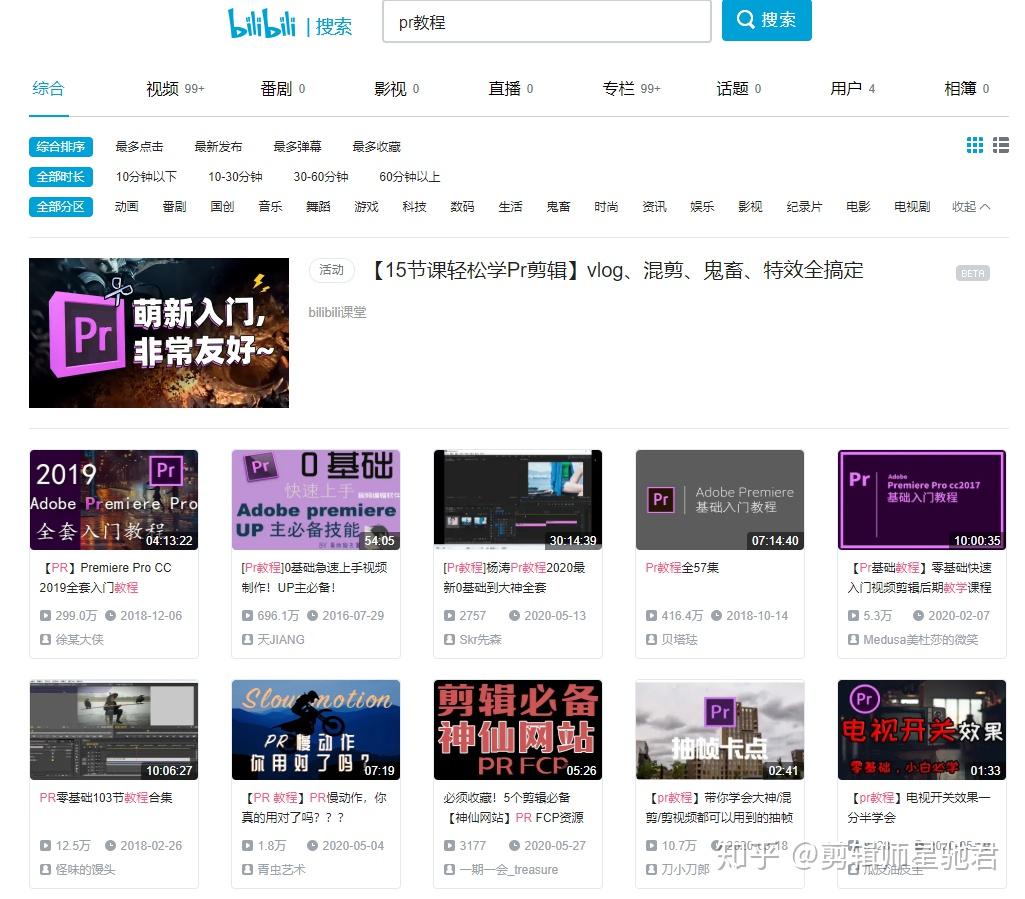Image resolution: width=1025 pixels, height=899 pixels.
Task: Collapse filters with 收起 chevron
Action: [x=971, y=207]
